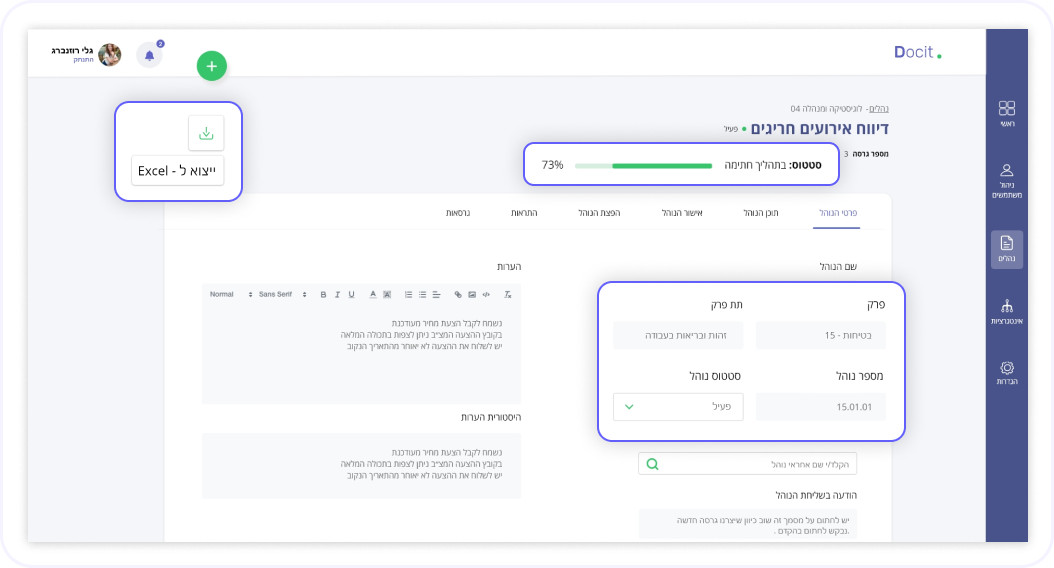The image size is (1054, 568).
Task: Click the ייצוא ל - Excel button
Action: click(178, 171)
